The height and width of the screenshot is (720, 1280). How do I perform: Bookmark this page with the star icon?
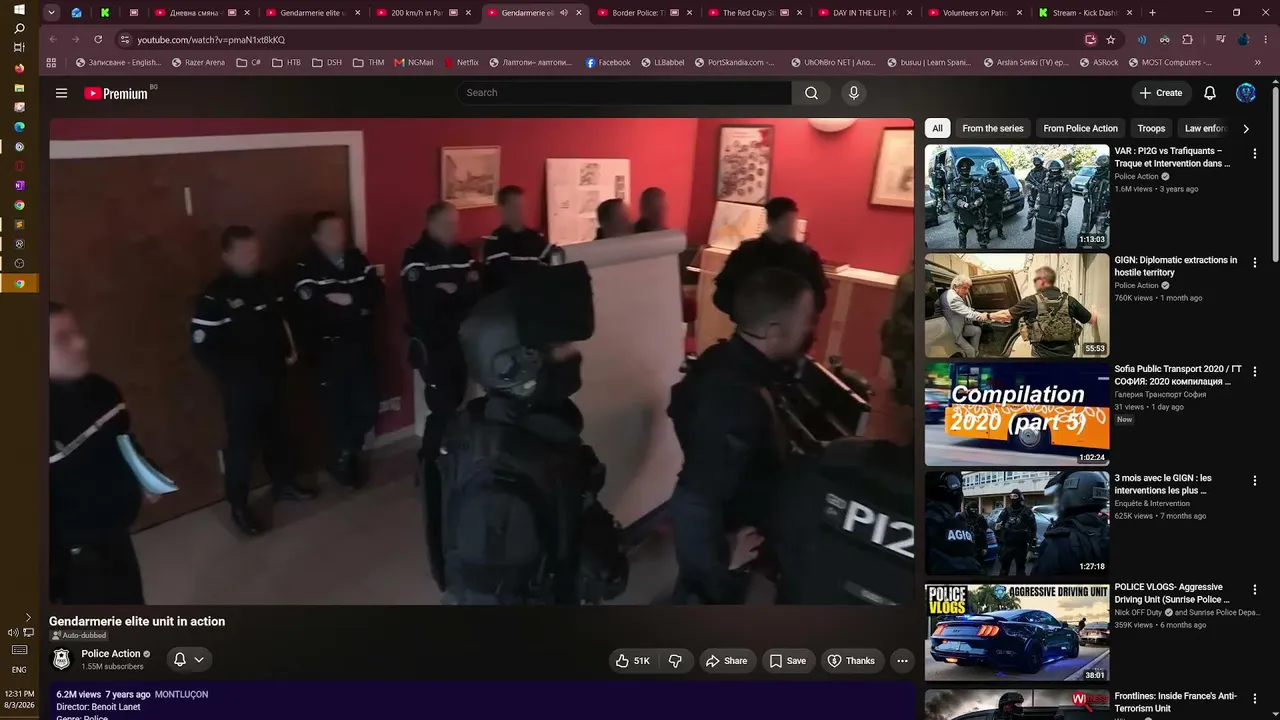(x=1110, y=40)
